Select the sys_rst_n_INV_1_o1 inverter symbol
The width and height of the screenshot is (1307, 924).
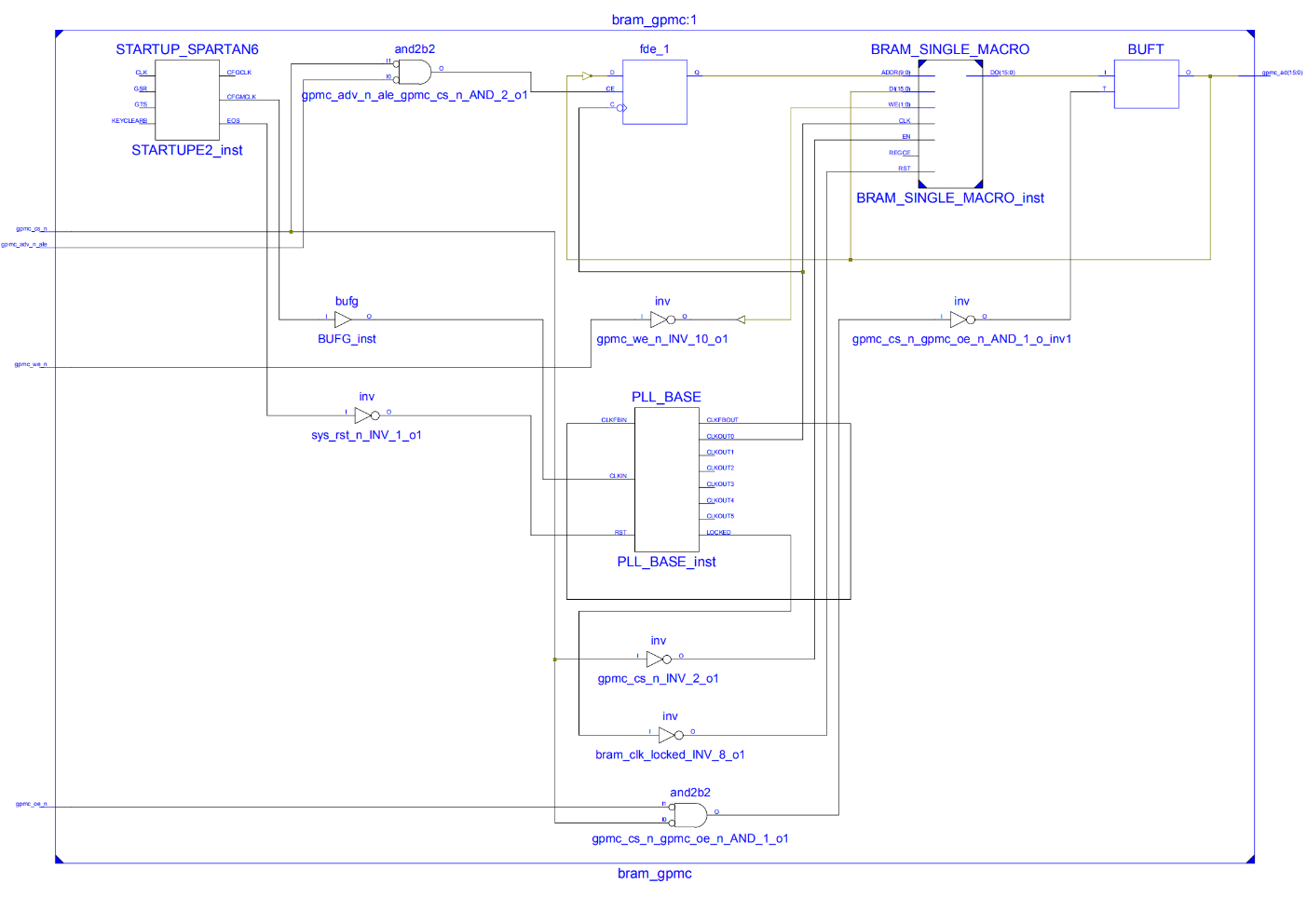[x=365, y=414]
